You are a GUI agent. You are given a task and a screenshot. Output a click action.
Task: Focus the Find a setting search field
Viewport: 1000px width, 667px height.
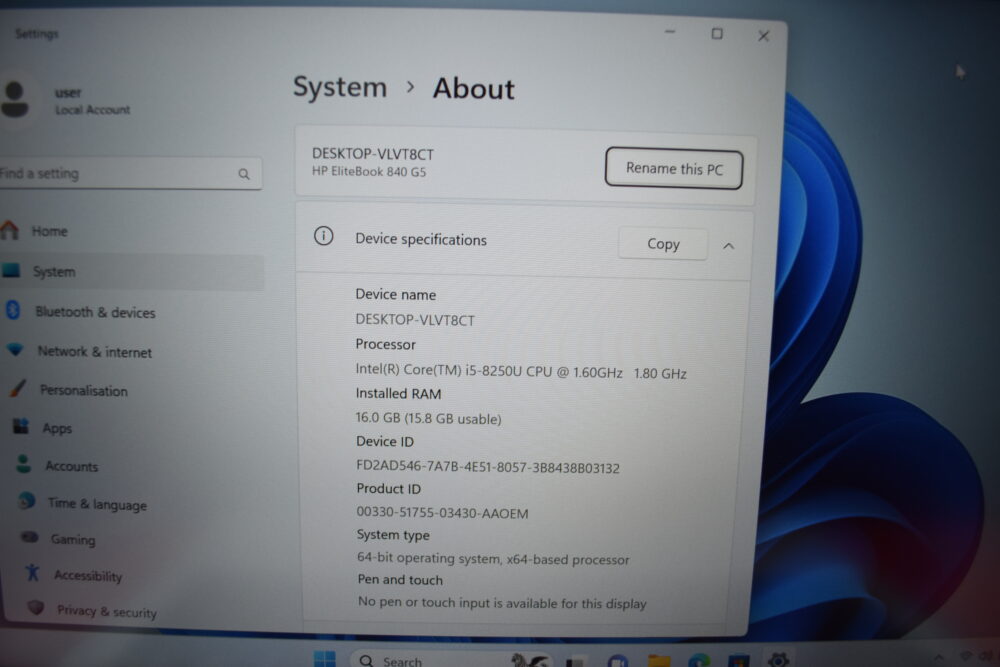tap(130, 173)
